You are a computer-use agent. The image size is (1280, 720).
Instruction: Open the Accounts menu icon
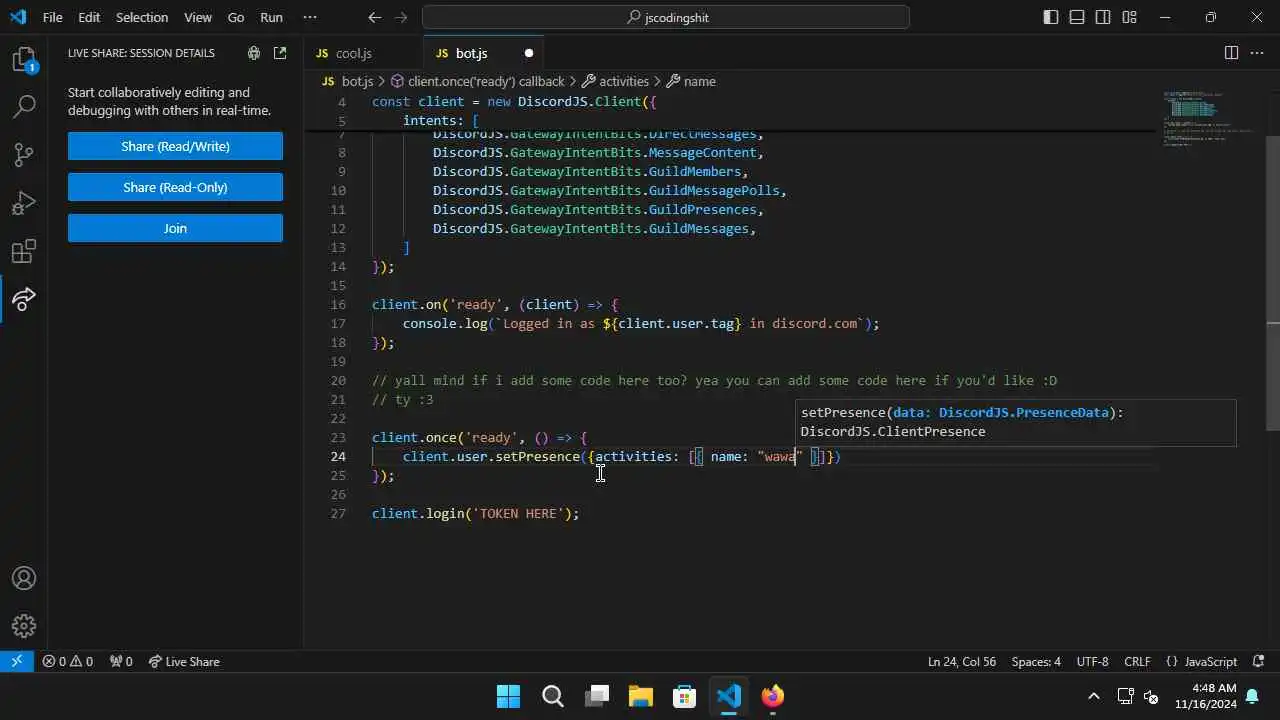tap(24, 578)
